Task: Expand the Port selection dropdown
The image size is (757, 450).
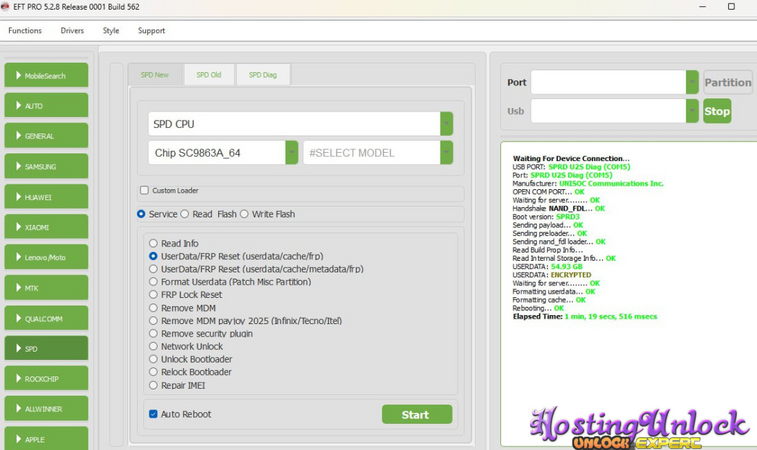Action: coord(692,83)
